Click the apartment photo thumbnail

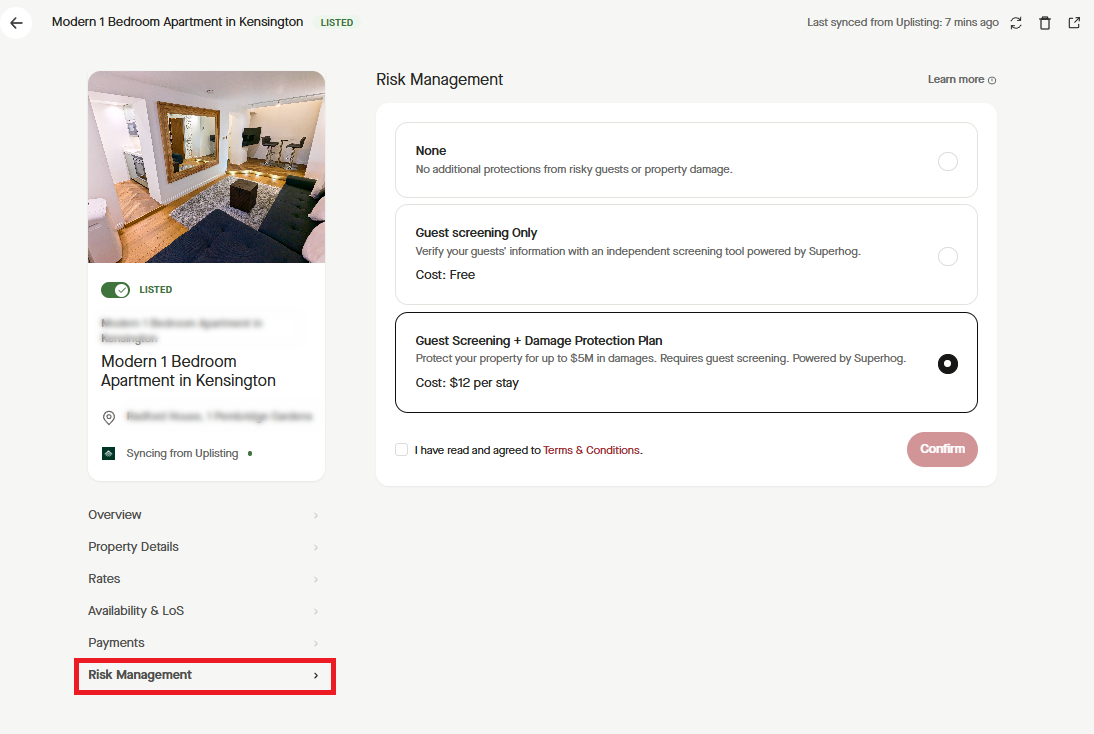207,167
